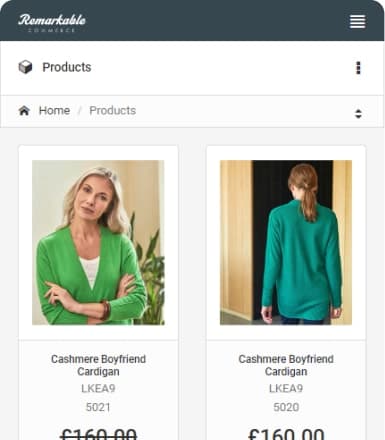This screenshot has width=385, height=440.
Task: Open the Cashmere Boyfriend Cardigan title for 5020
Action: [286, 365]
